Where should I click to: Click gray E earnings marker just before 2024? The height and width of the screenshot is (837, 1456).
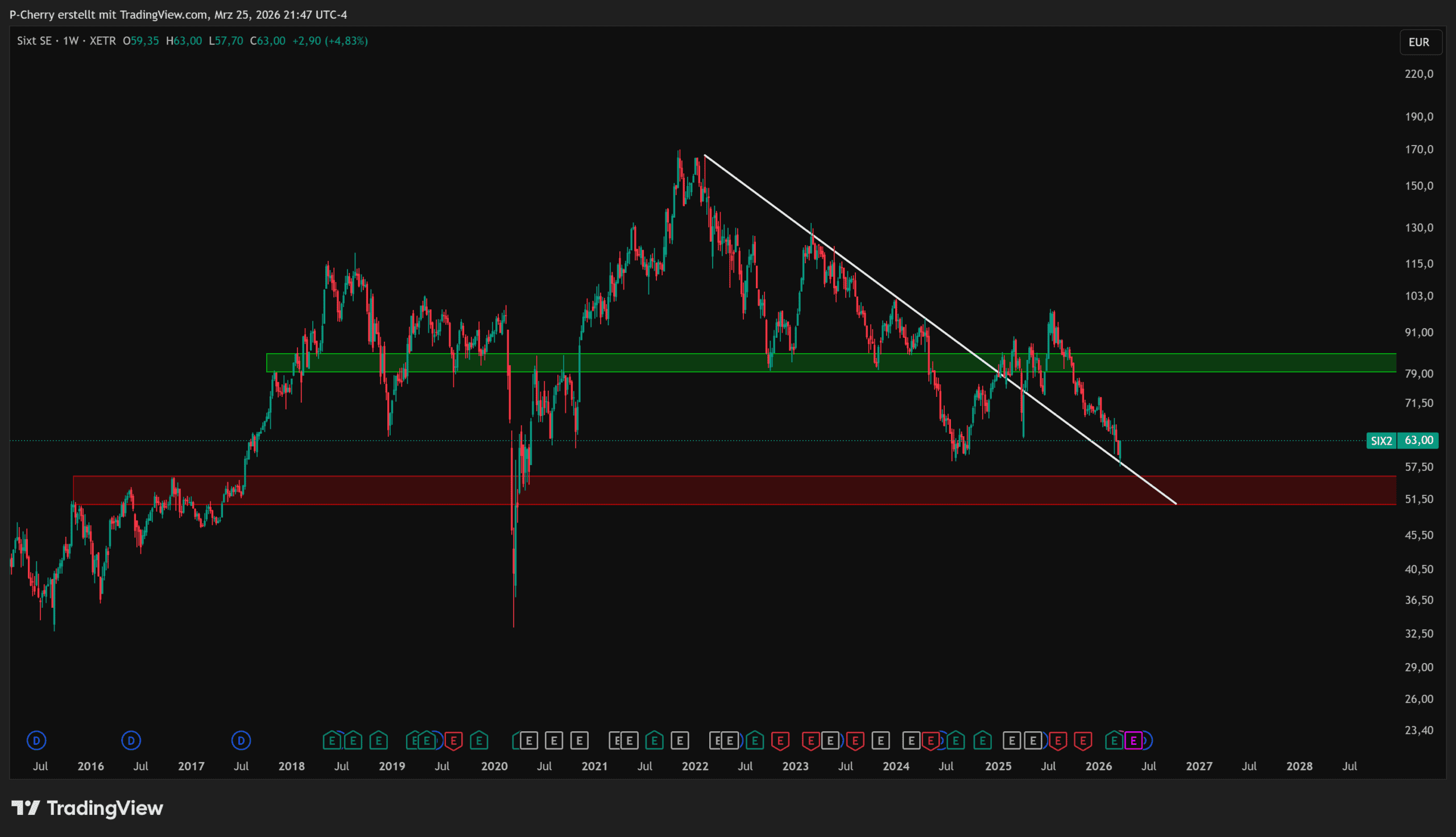pos(880,740)
